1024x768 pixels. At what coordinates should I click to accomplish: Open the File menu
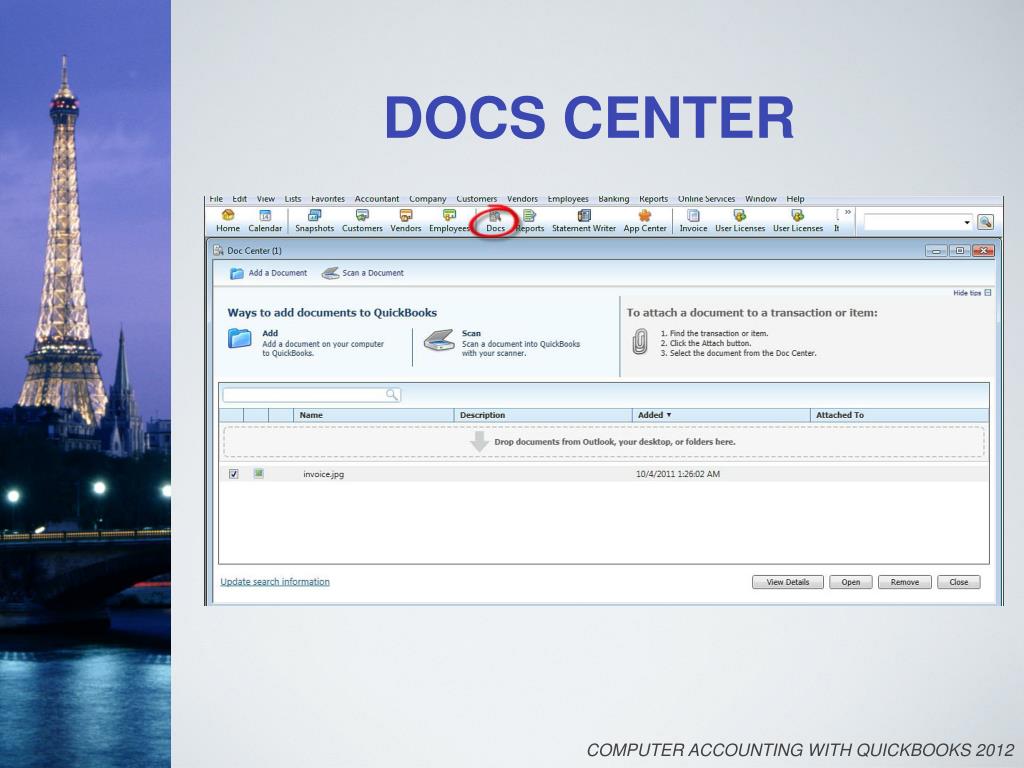point(216,199)
